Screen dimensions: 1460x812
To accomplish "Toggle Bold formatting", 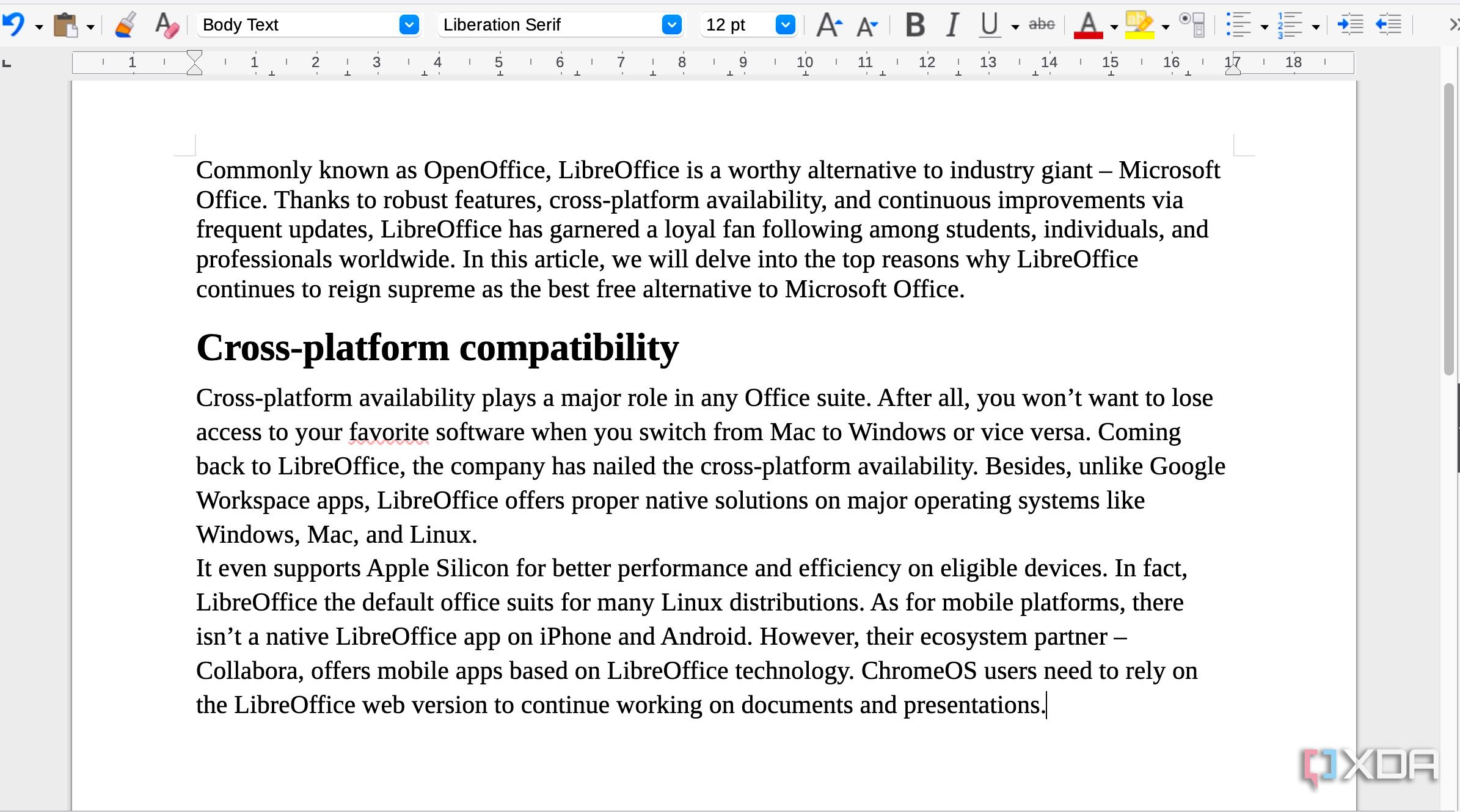I will [x=915, y=25].
